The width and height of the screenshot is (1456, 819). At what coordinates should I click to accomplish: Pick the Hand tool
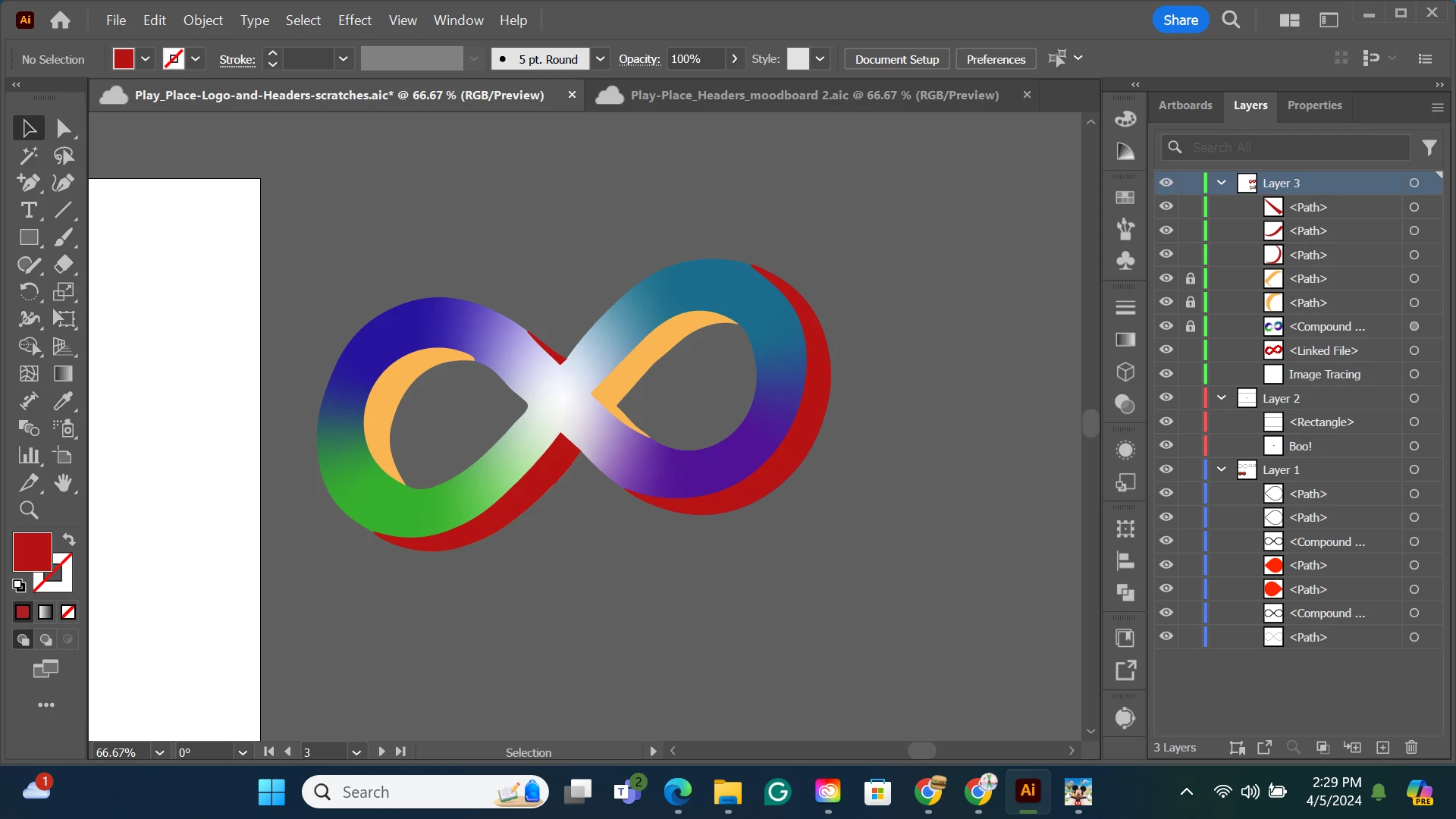click(64, 483)
